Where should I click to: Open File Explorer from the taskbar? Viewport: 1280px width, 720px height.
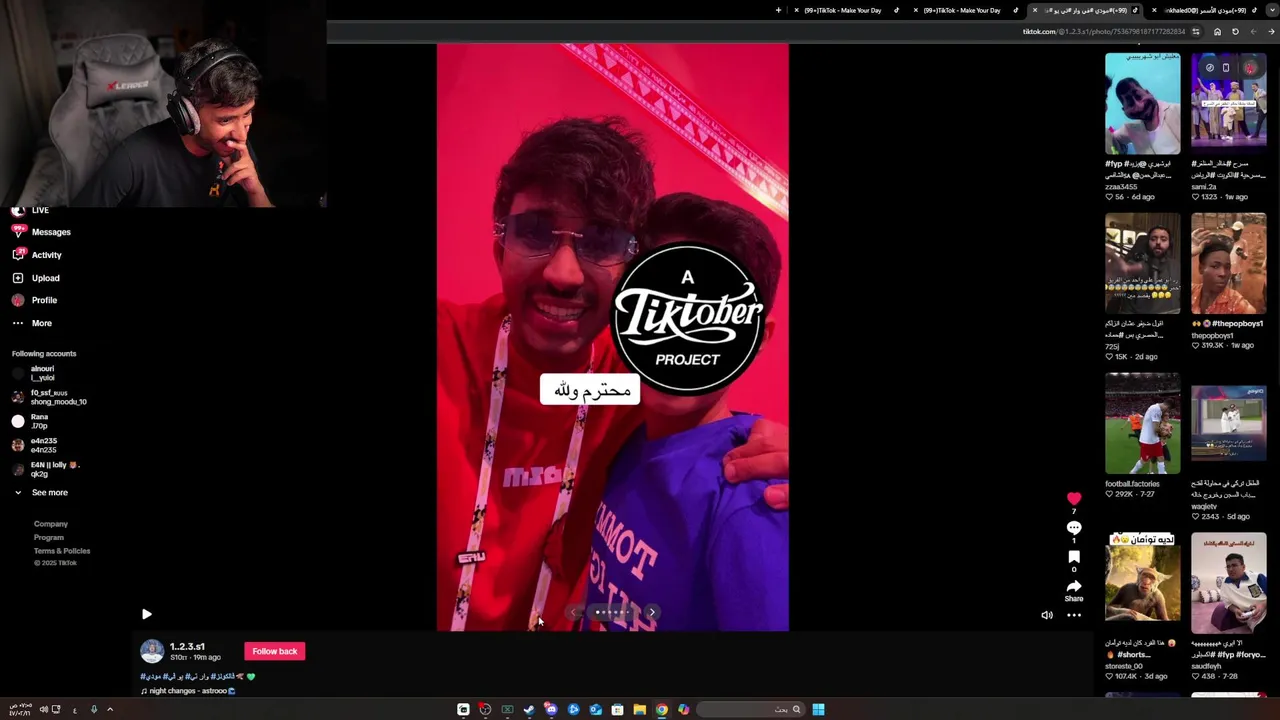tap(639, 710)
